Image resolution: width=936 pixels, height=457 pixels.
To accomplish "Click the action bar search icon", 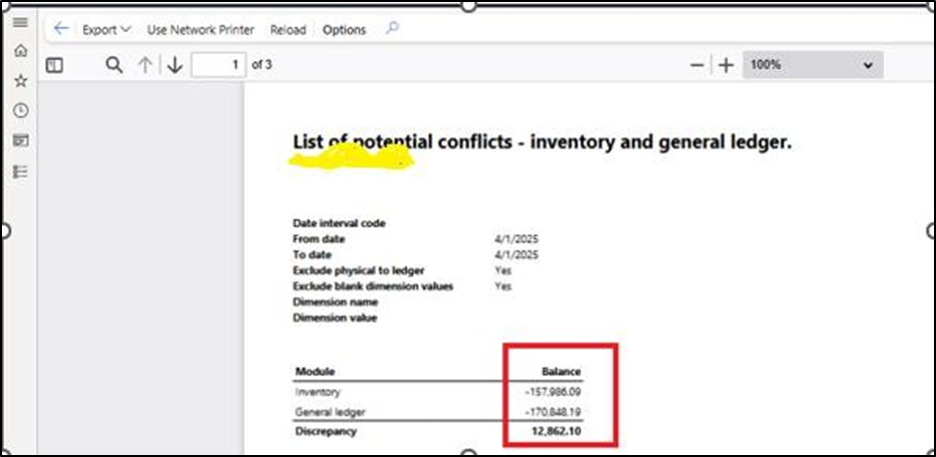I will click(x=392, y=29).
